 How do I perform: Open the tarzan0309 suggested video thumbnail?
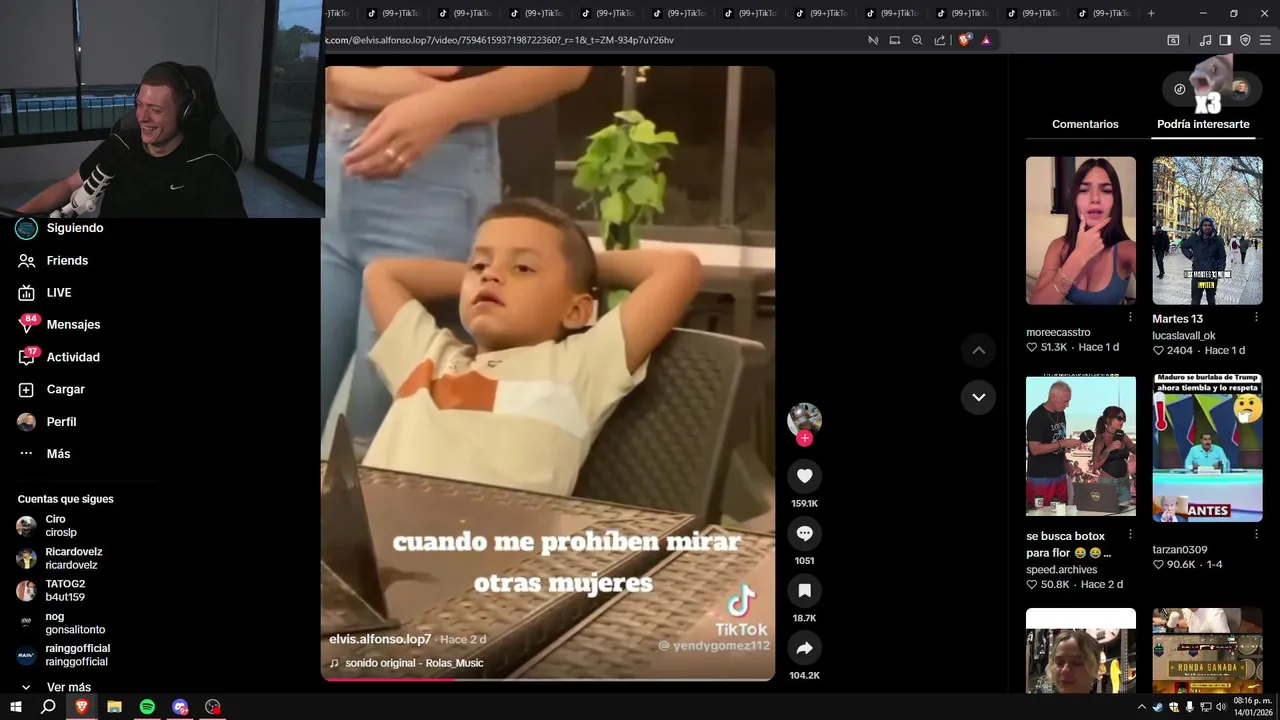1207,448
